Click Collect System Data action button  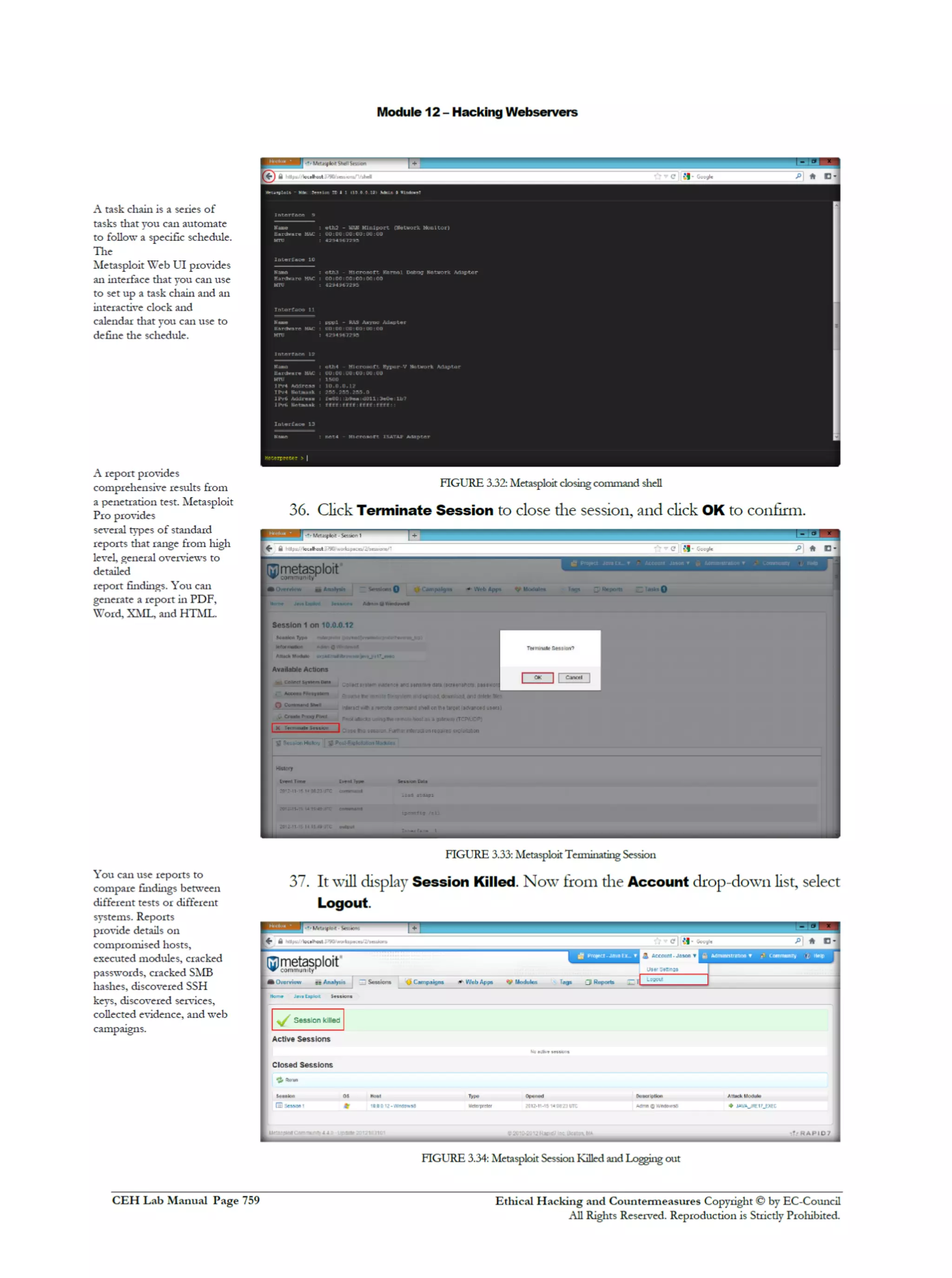pyautogui.click(x=305, y=682)
